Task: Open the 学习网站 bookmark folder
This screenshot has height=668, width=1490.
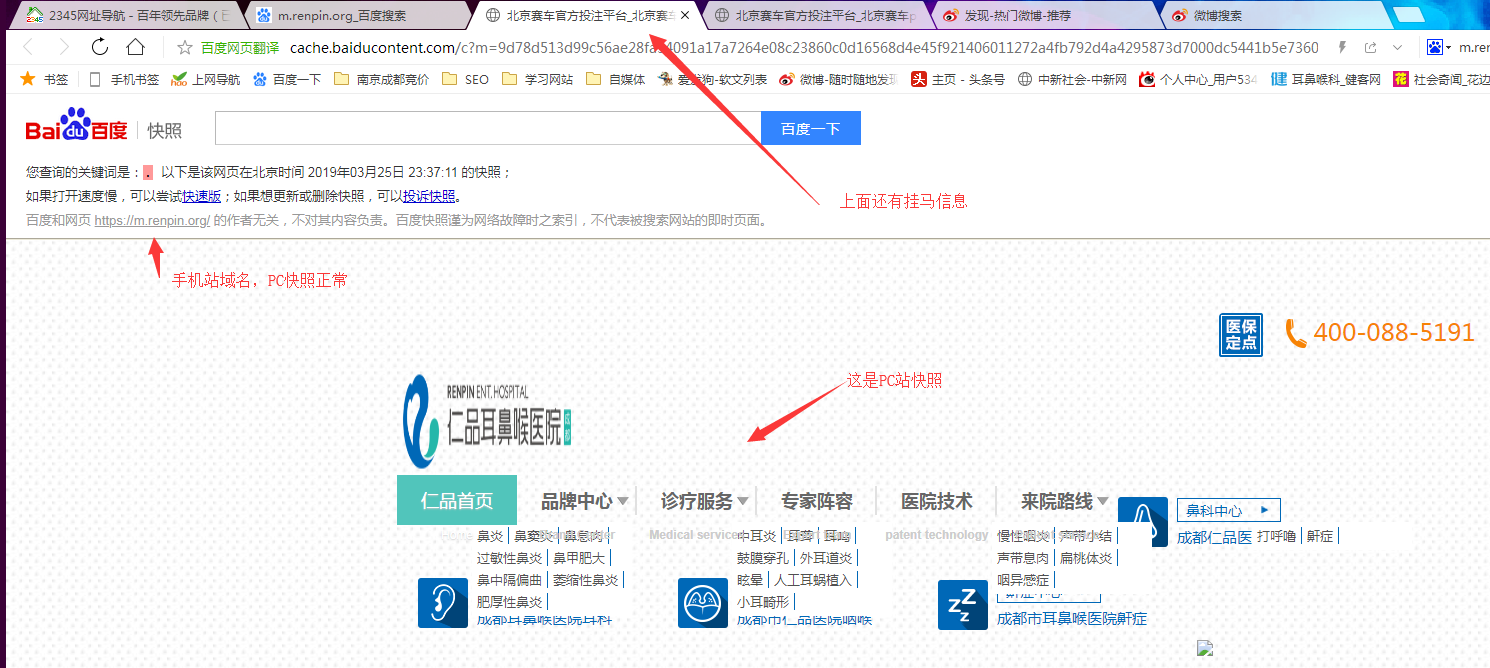Action: [537, 79]
